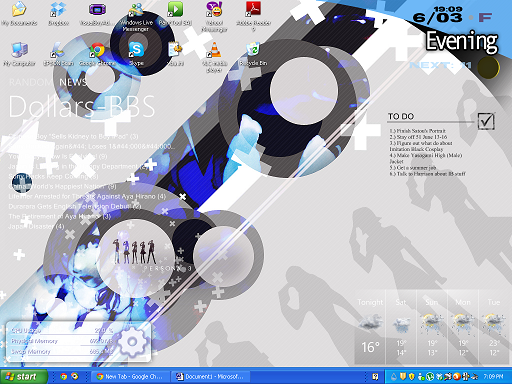Click to-do item "Get a summer job"
This screenshot has height=384, width=512.
413,168
